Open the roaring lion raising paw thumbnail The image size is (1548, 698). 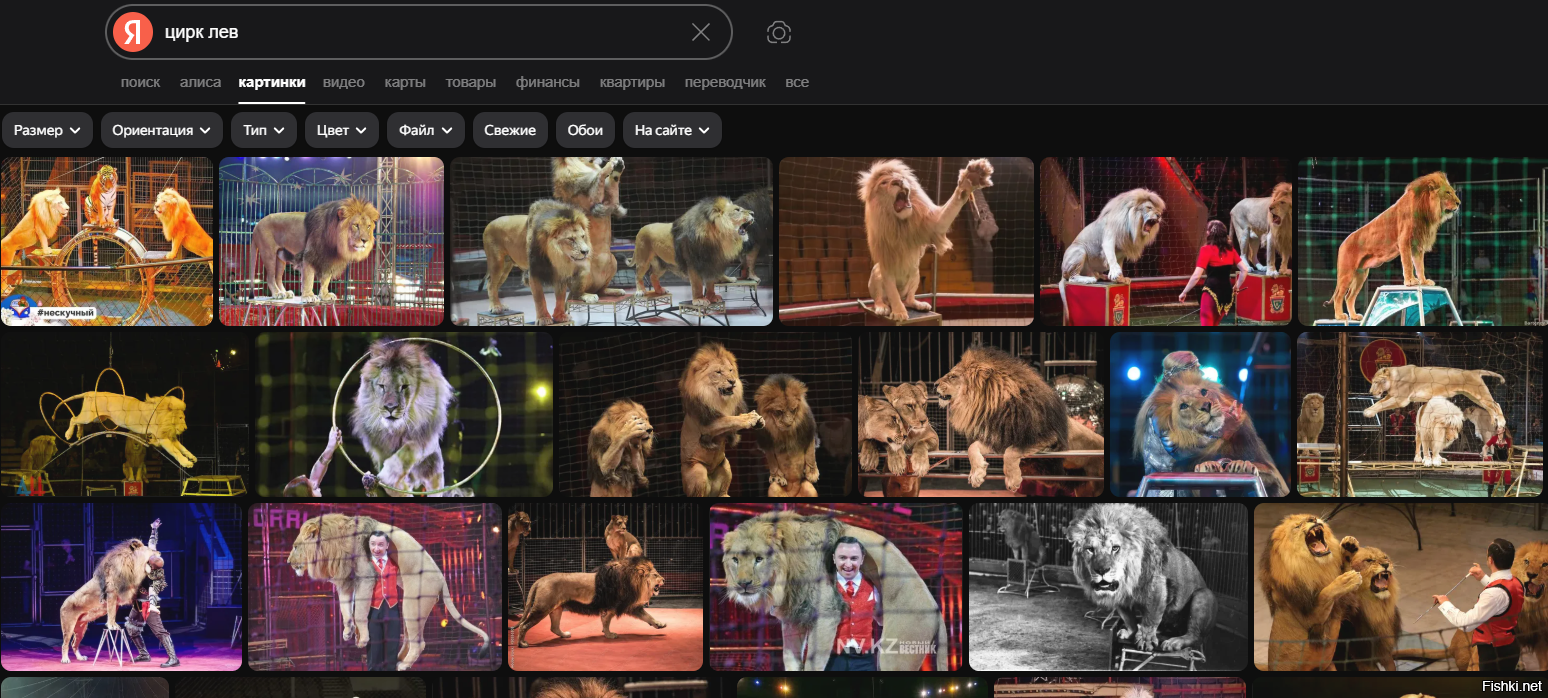point(906,241)
